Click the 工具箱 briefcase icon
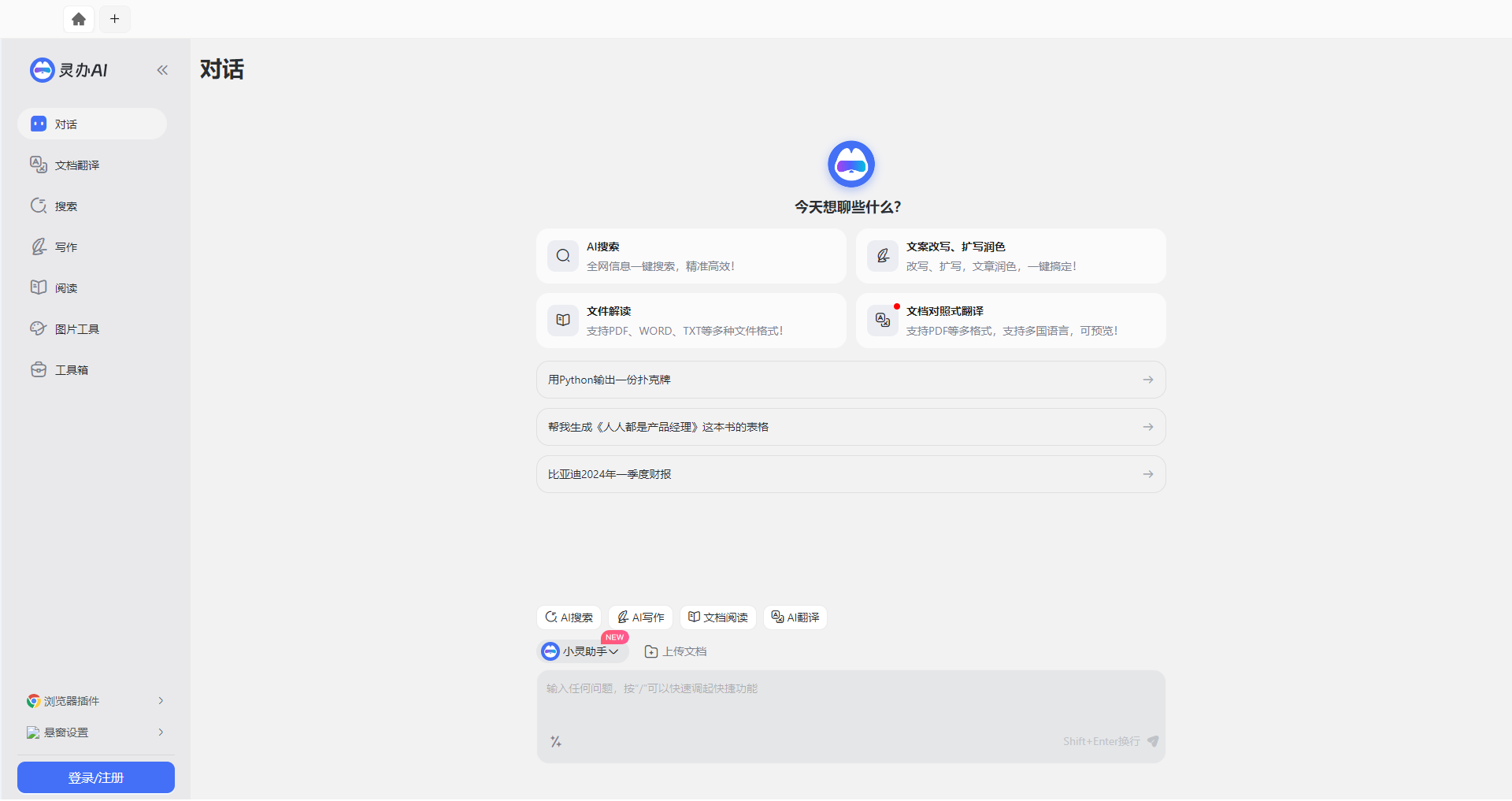 (x=39, y=369)
